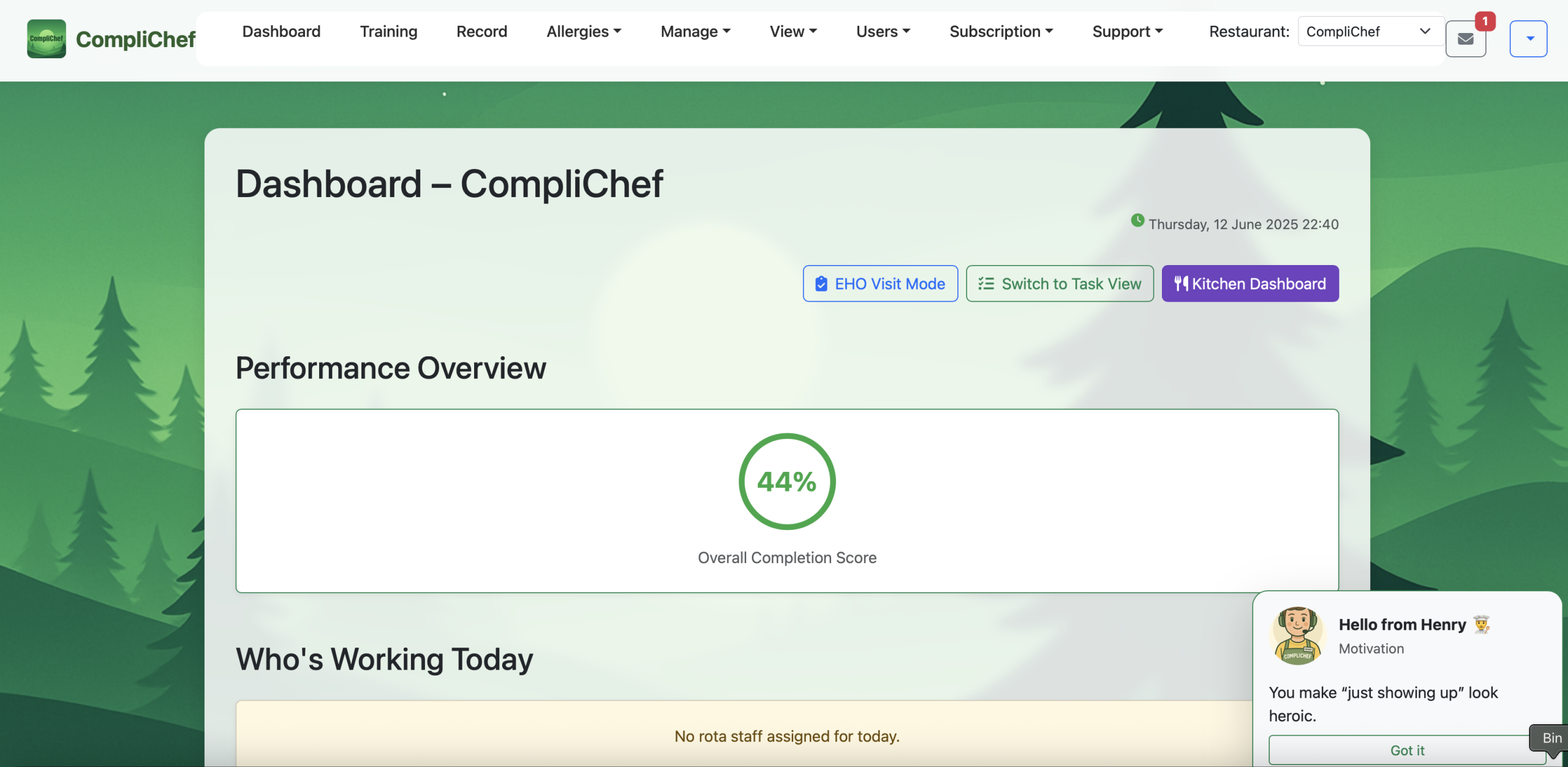This screenshot has width=1568, height=767.
Task: Click the CompliChef logo icon
Action: (47, 39)
